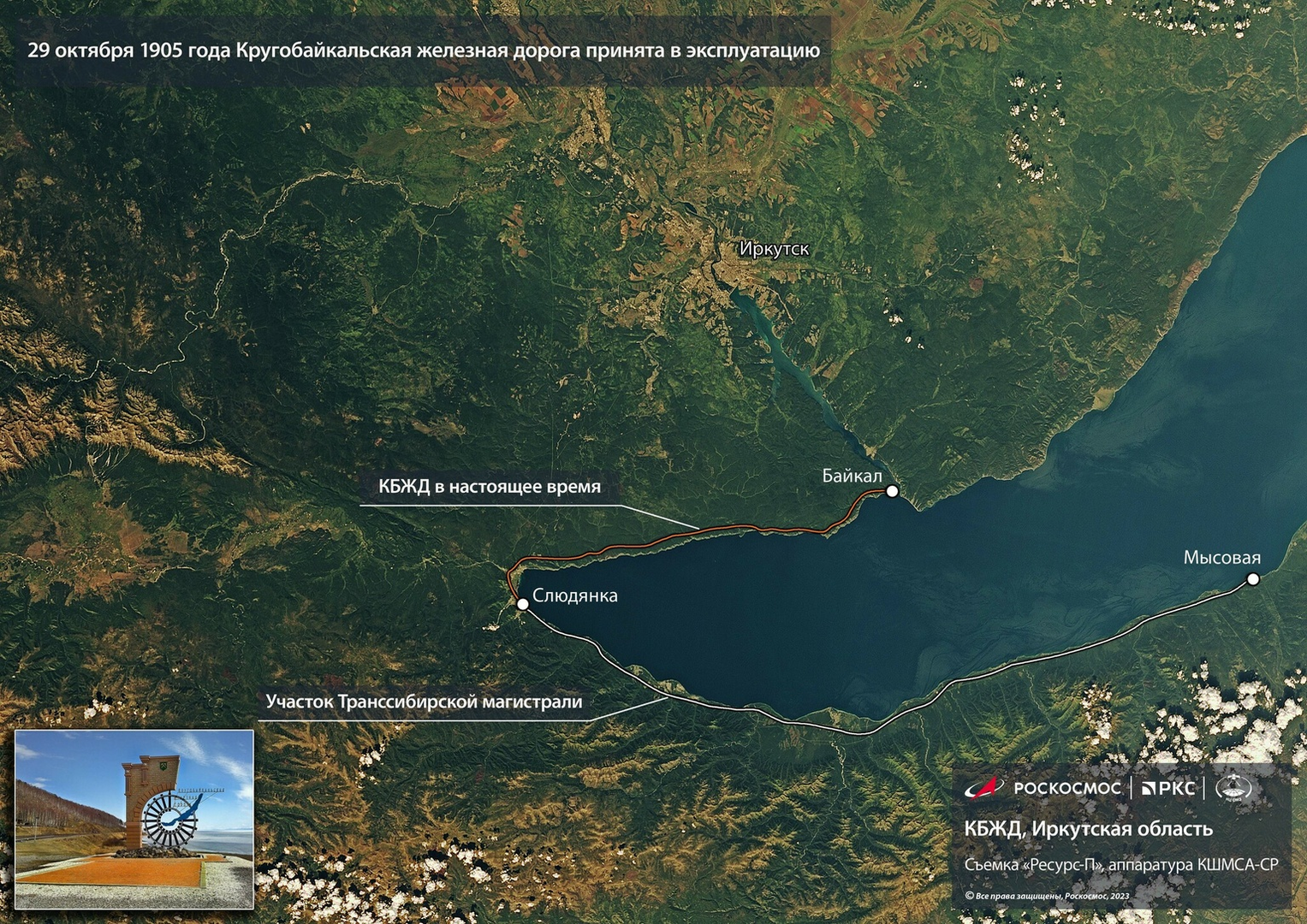The width and height of the screenshot is (1307, 924).
Task: Click the Байкал text label
Action: click(852, 476)
